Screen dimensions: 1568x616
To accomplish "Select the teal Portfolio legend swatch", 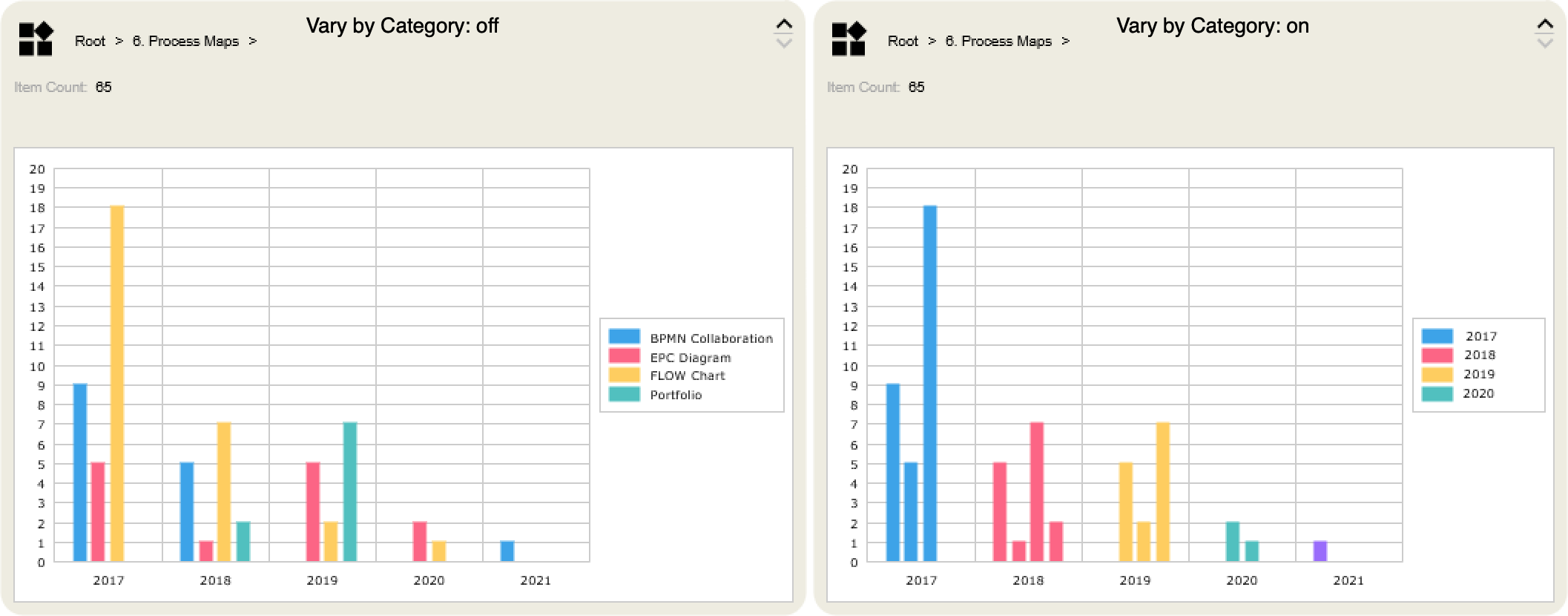I will click(x=624, y=395).
